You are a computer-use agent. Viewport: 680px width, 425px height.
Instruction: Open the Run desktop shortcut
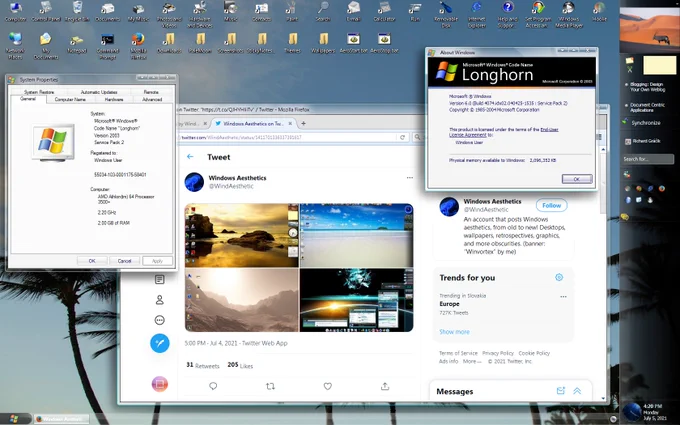(x=415, y=11)
